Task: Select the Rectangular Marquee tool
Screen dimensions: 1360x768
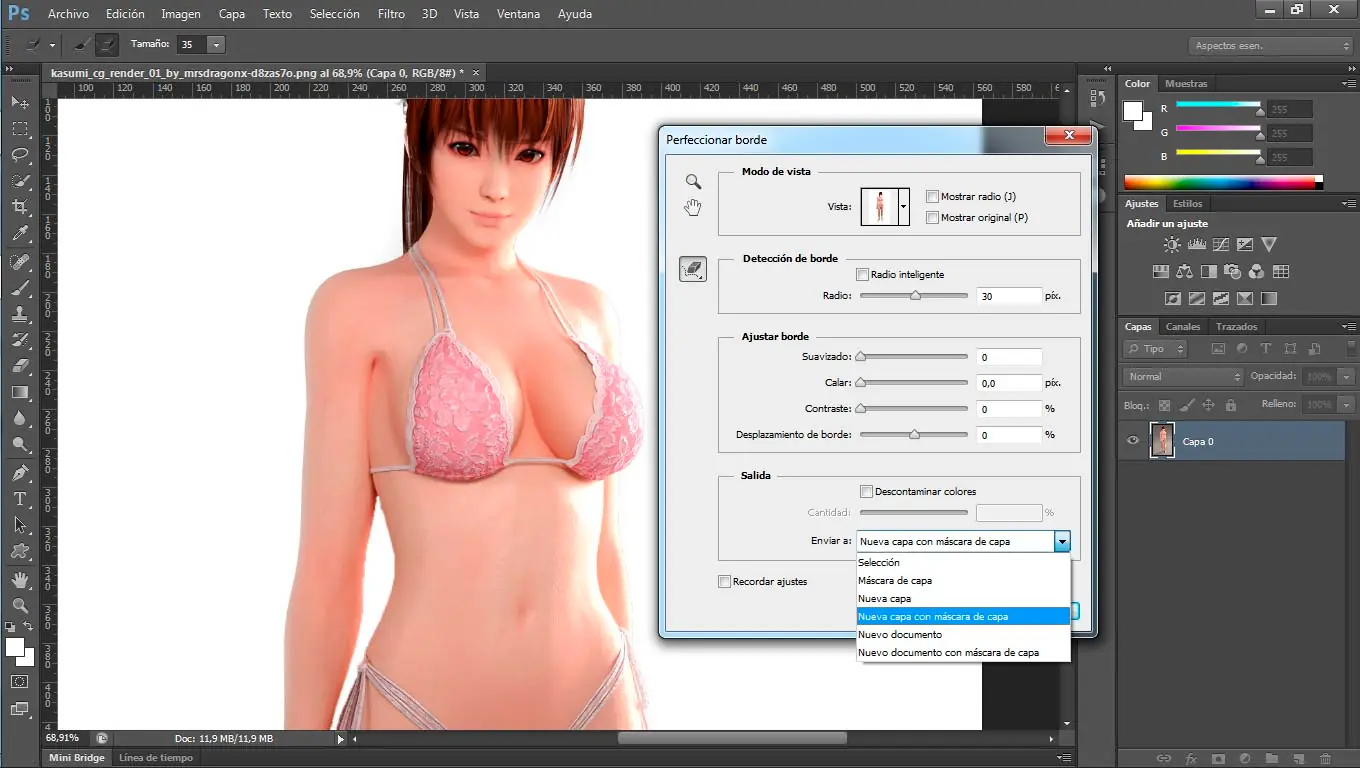Action: [x=20, y=129]
